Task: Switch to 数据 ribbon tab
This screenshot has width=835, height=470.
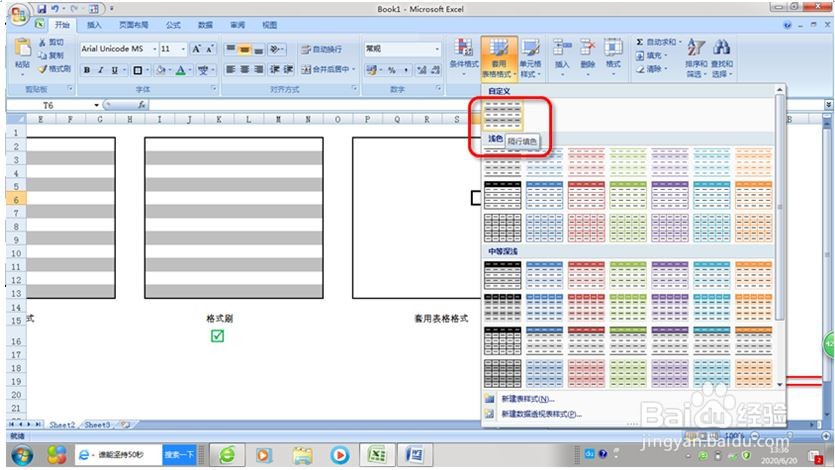Action: pos(205,25)
